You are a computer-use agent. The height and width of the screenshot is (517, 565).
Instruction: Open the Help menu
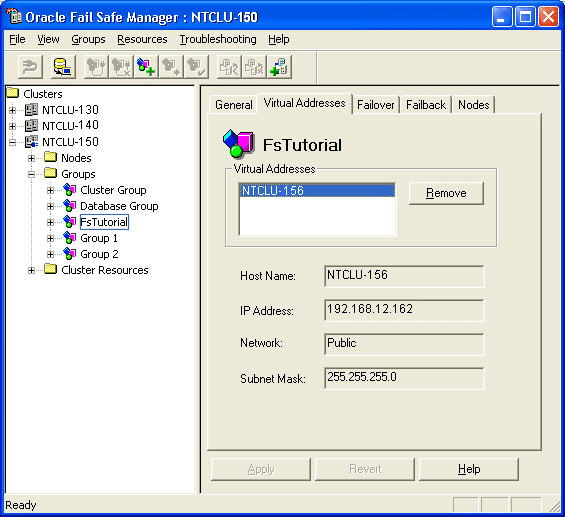[279, 39]
